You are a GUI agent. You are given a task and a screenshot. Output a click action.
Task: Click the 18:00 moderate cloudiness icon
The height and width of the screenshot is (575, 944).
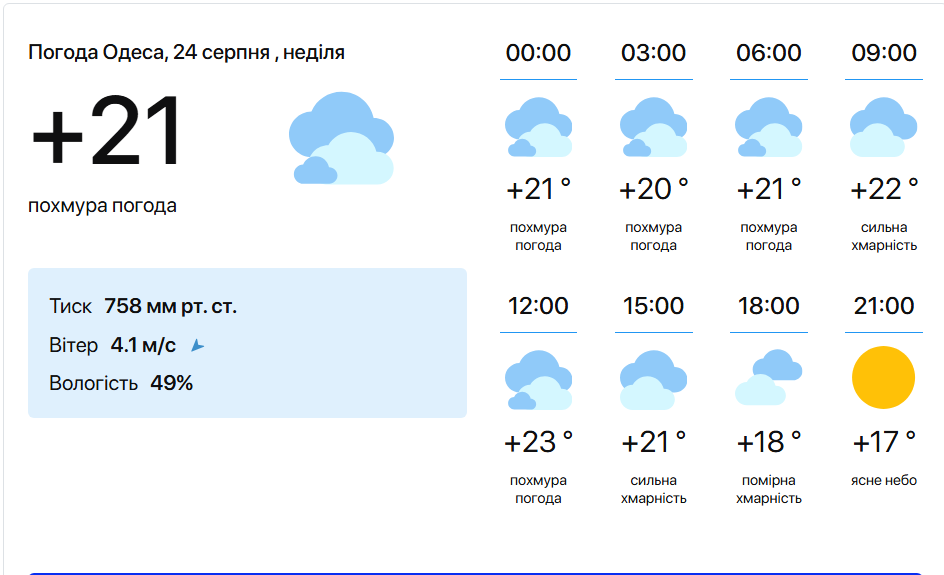[768, 378]
